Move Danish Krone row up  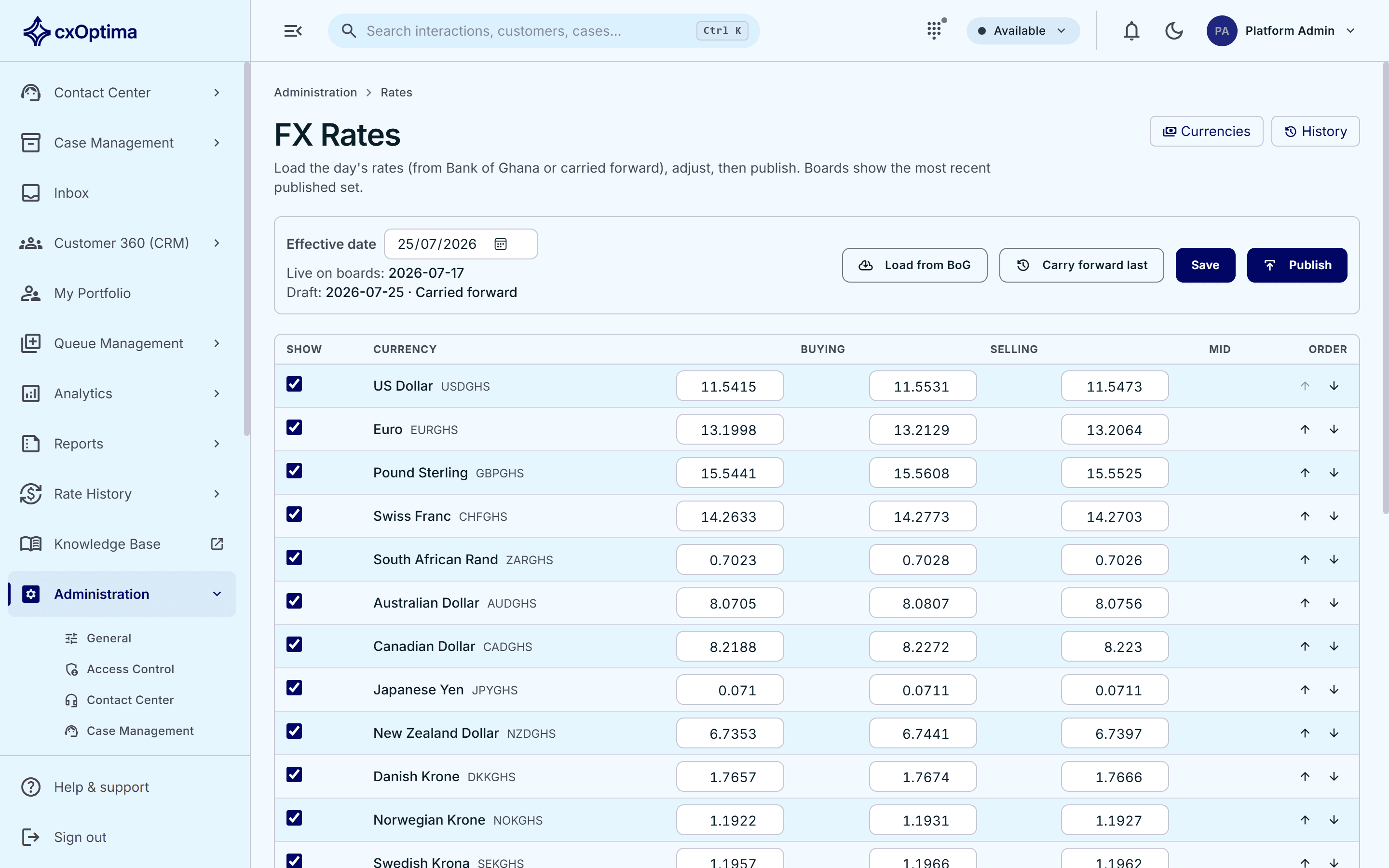click(x=1305, y=776)
